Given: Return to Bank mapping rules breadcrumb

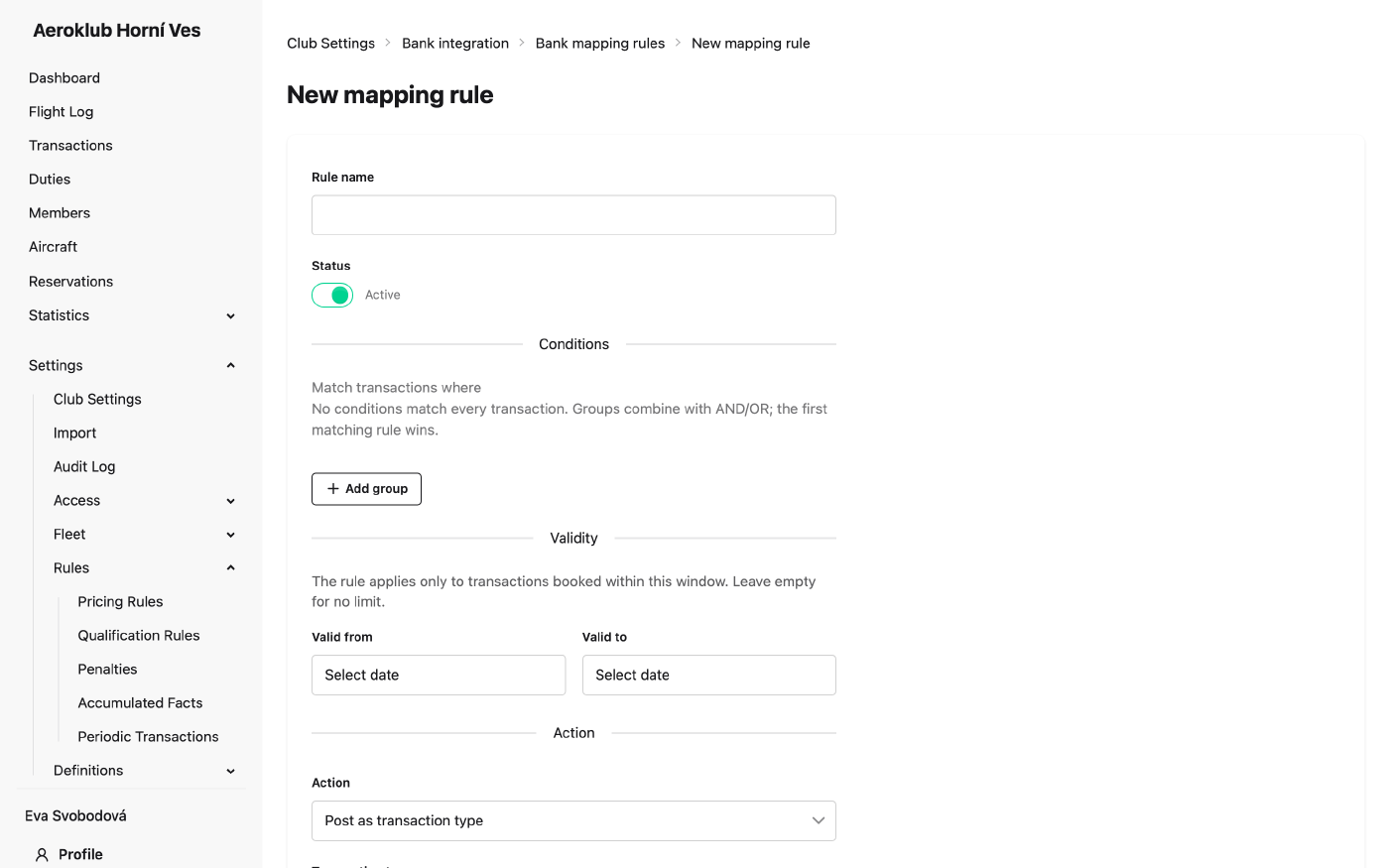Looking at the screenshot, I should [x=600, y=43].
